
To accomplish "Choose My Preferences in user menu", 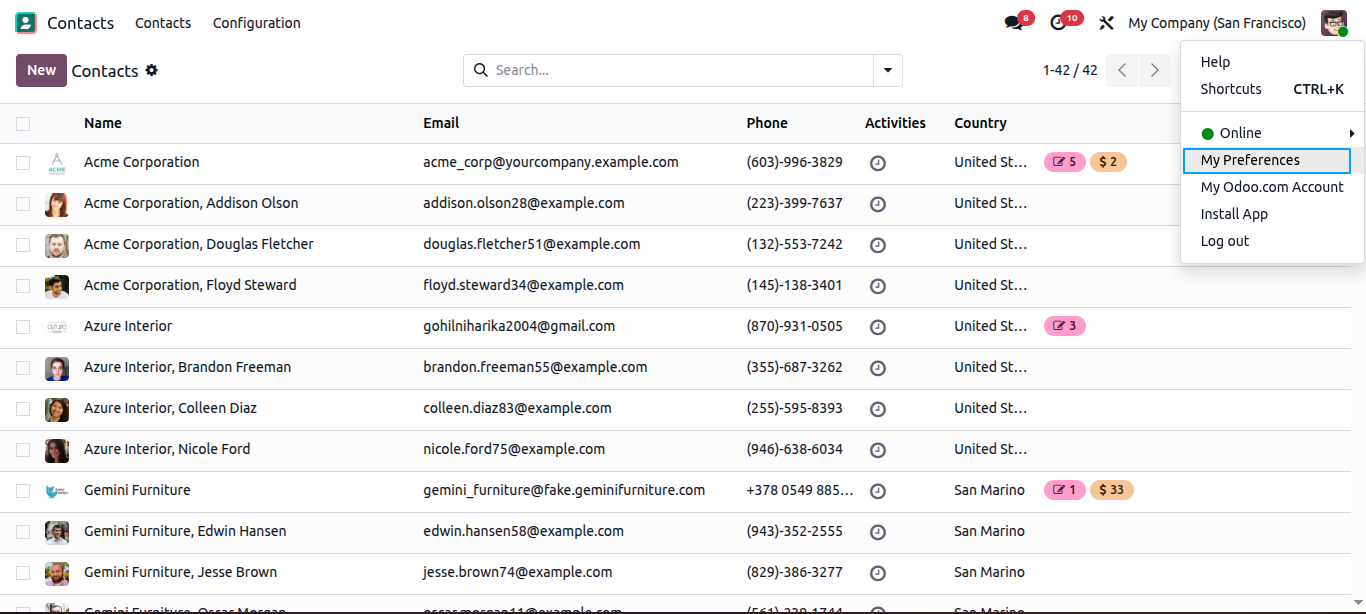I will pyautogui.click(x=1267, y=160).
